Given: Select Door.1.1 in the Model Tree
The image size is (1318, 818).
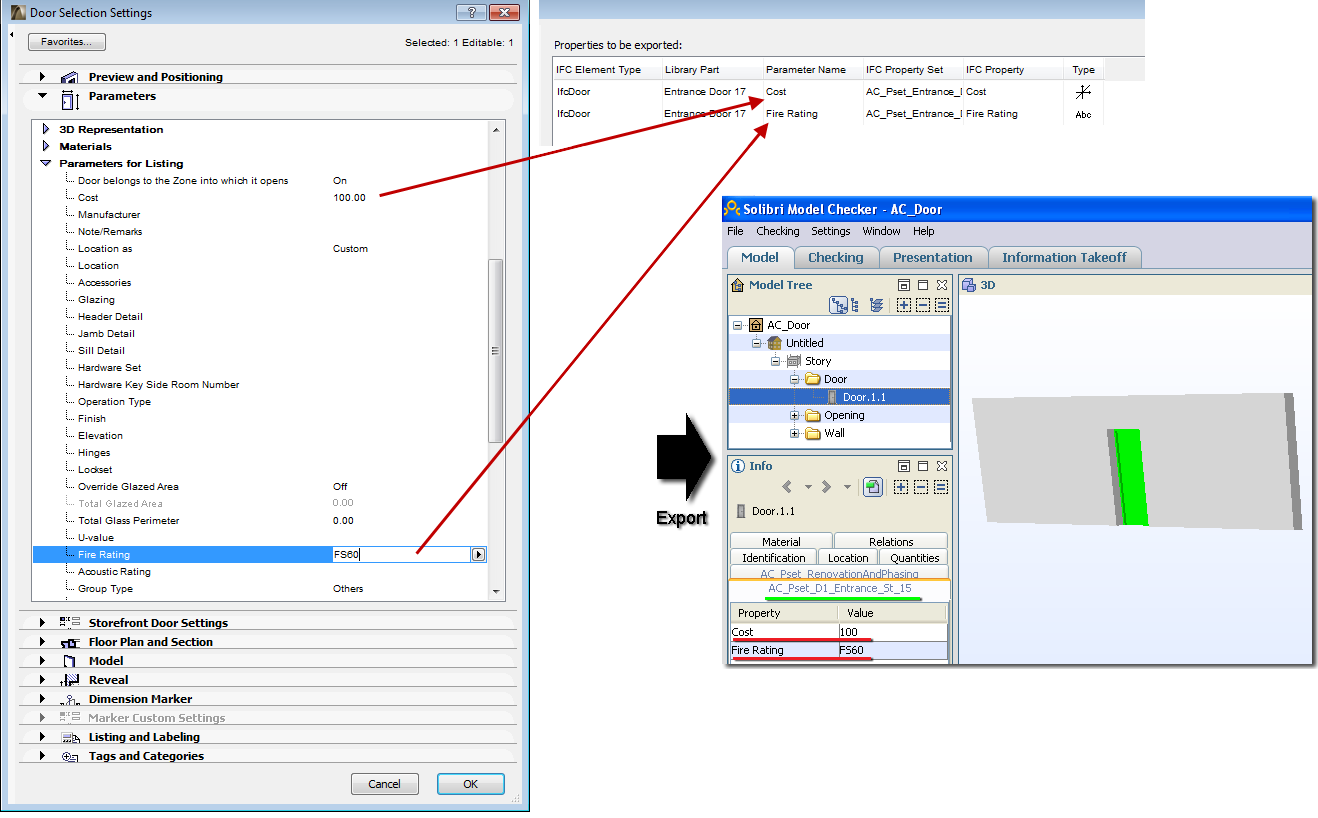Looking at the screenshot, I should pyautogui.click(x=864, y=397).
